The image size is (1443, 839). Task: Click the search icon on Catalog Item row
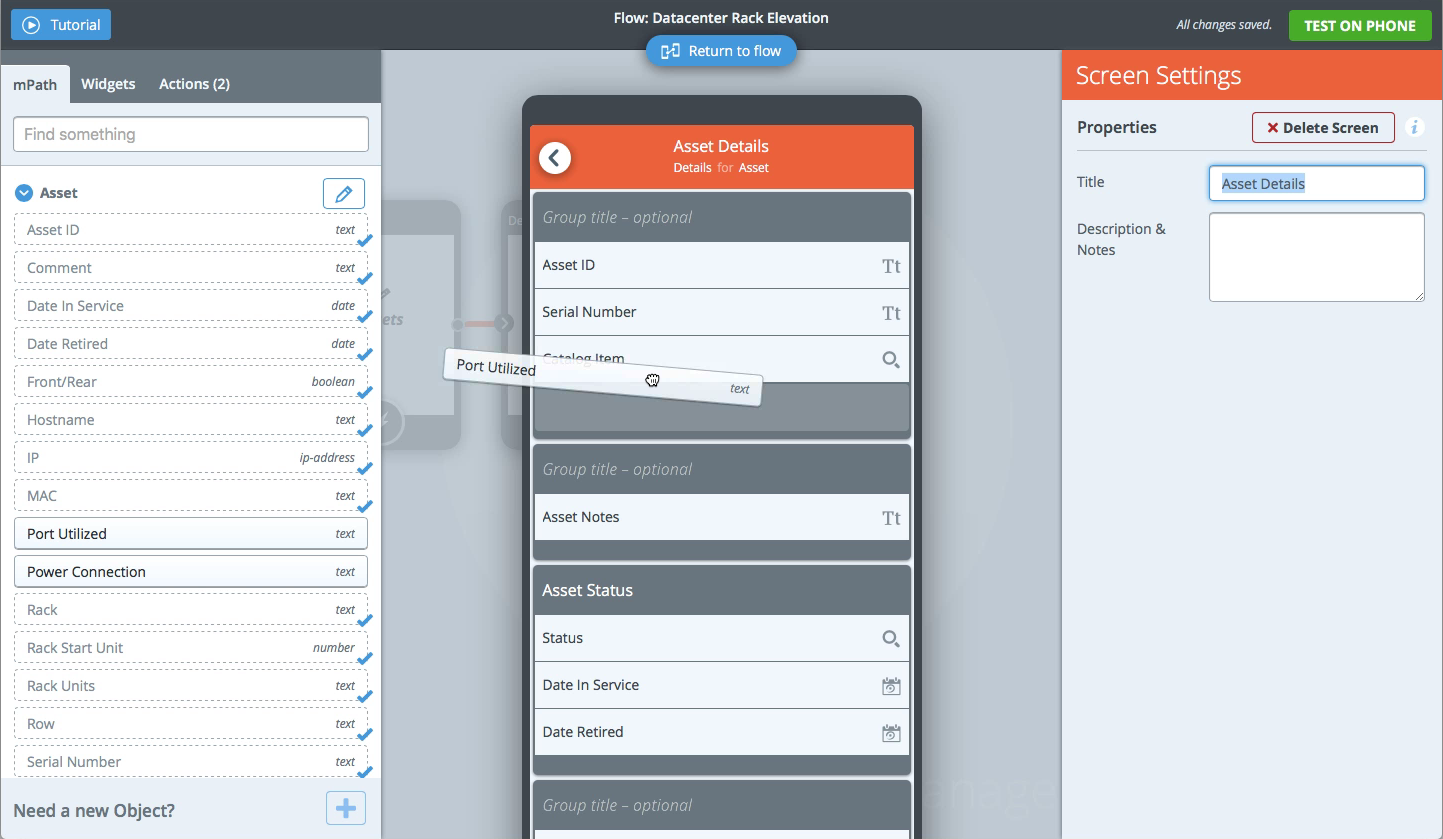(x=890, y=359)
